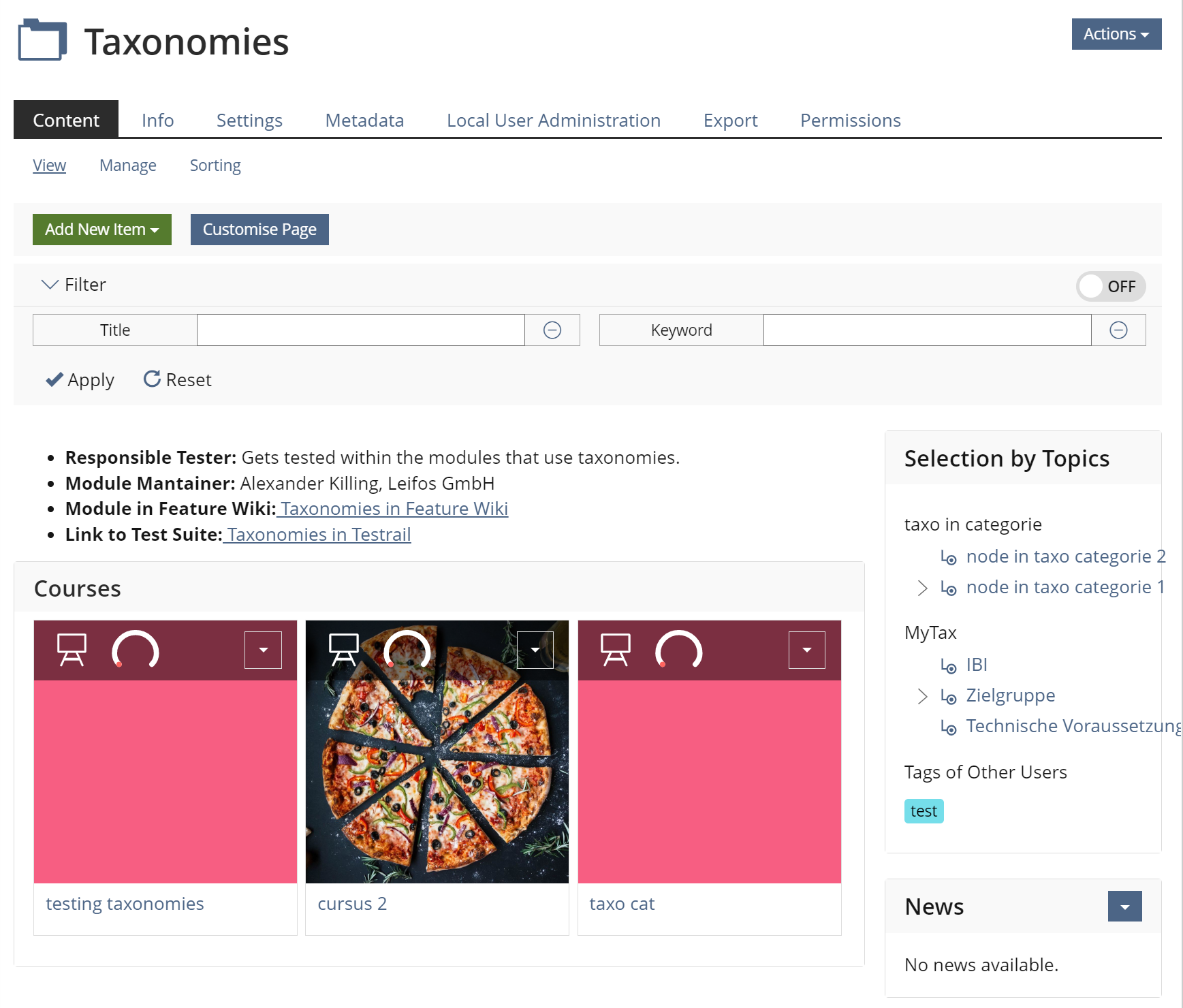The height and width of the screenshot is (1008, 1183).
Task: Remove the Title filter with minus icon
Action: [x=552, y=330]
